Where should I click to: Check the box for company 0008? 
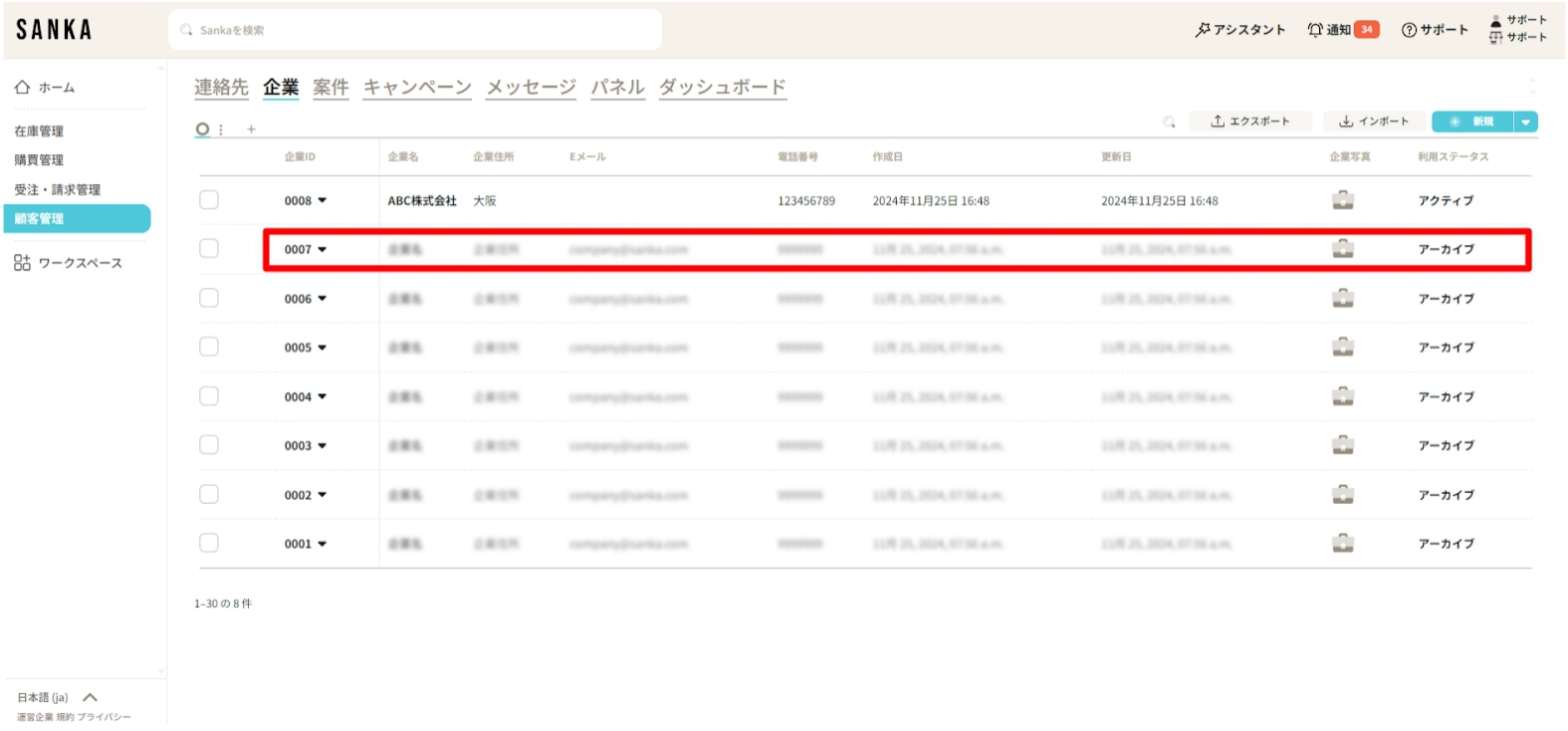209,200
